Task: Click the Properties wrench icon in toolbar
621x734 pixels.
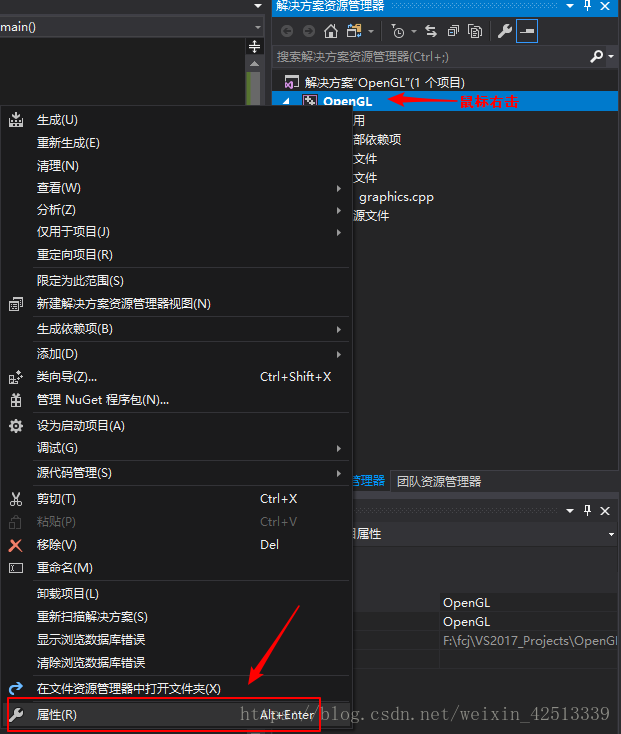Action: (x=504, y=31)
